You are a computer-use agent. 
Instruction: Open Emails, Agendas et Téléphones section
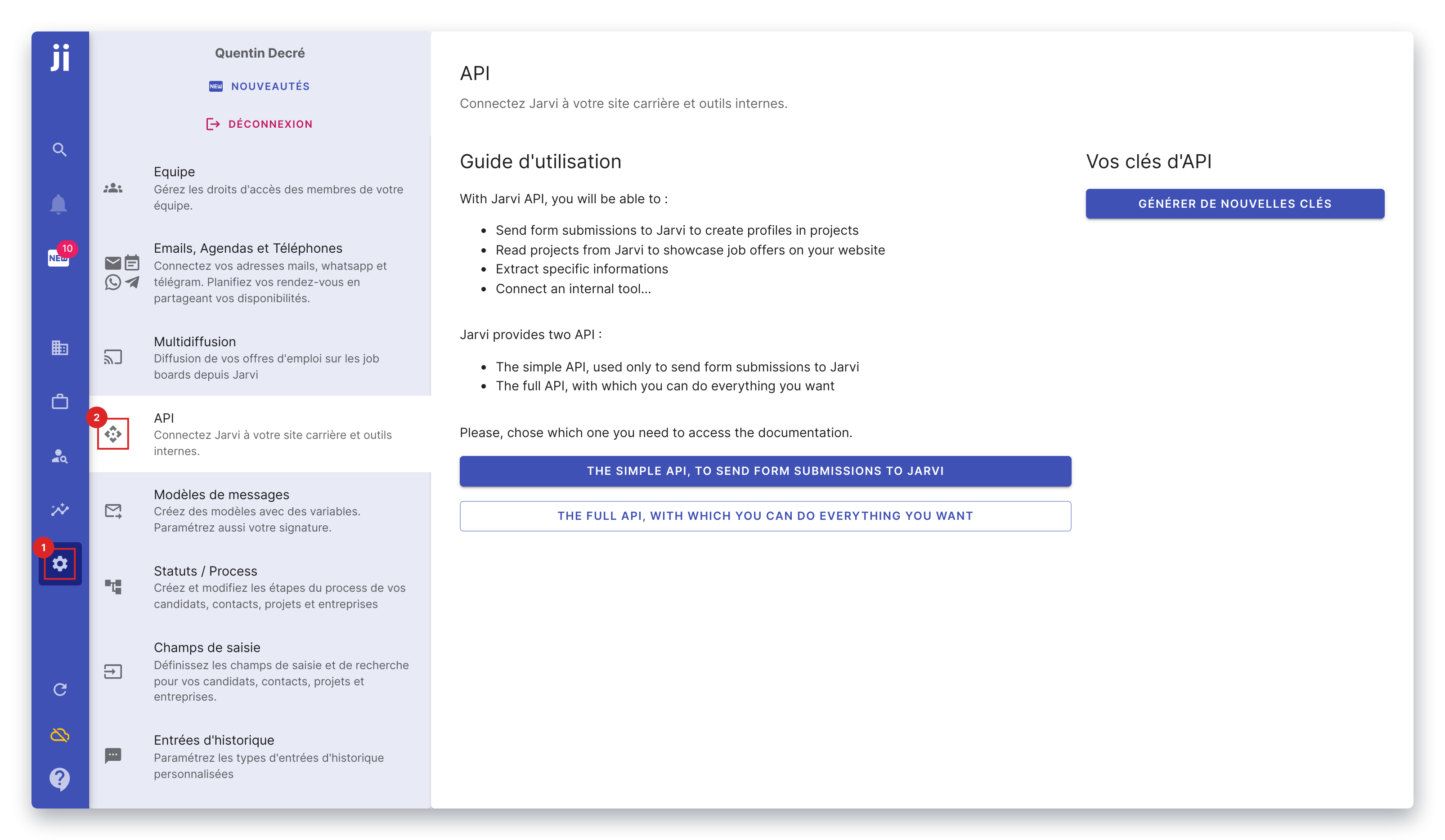[260, 273]
